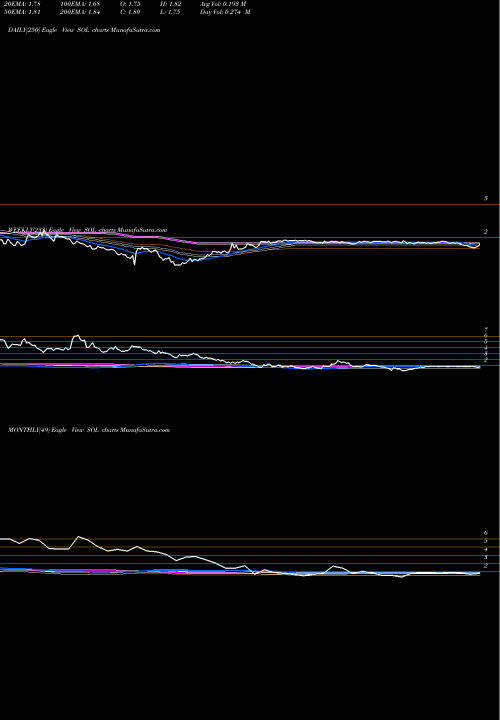
Task: Click the WEEKLY Eagle View chart title
Action: tap(87, 230)
